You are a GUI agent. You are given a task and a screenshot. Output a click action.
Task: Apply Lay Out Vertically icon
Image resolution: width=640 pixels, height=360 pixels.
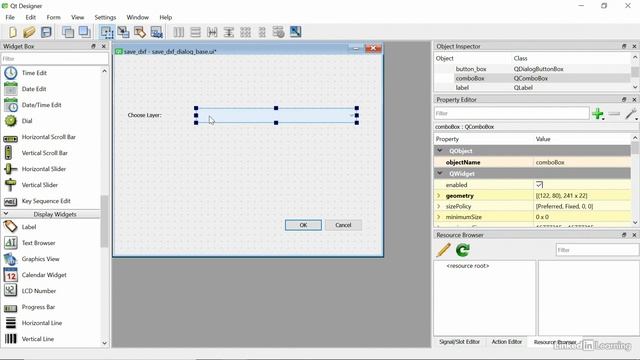pos(196,32)
